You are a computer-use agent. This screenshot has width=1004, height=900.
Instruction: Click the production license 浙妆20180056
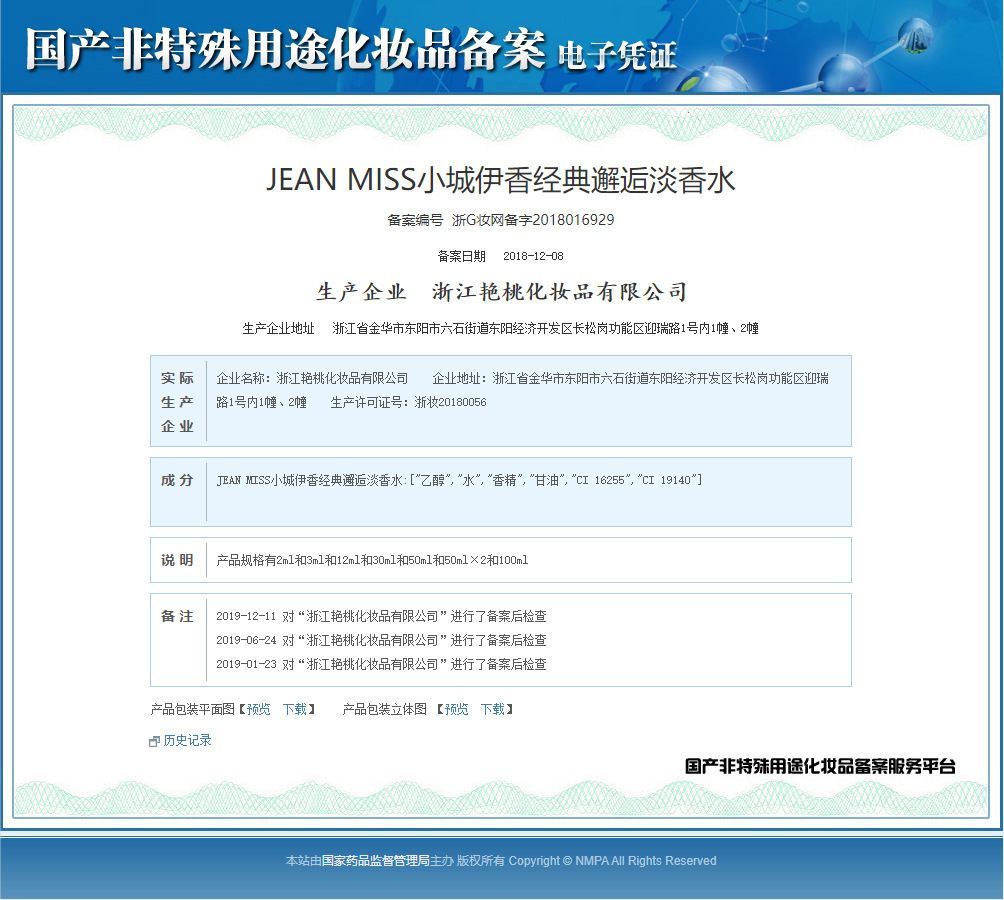pyautogui.click(x=450, y=402)
